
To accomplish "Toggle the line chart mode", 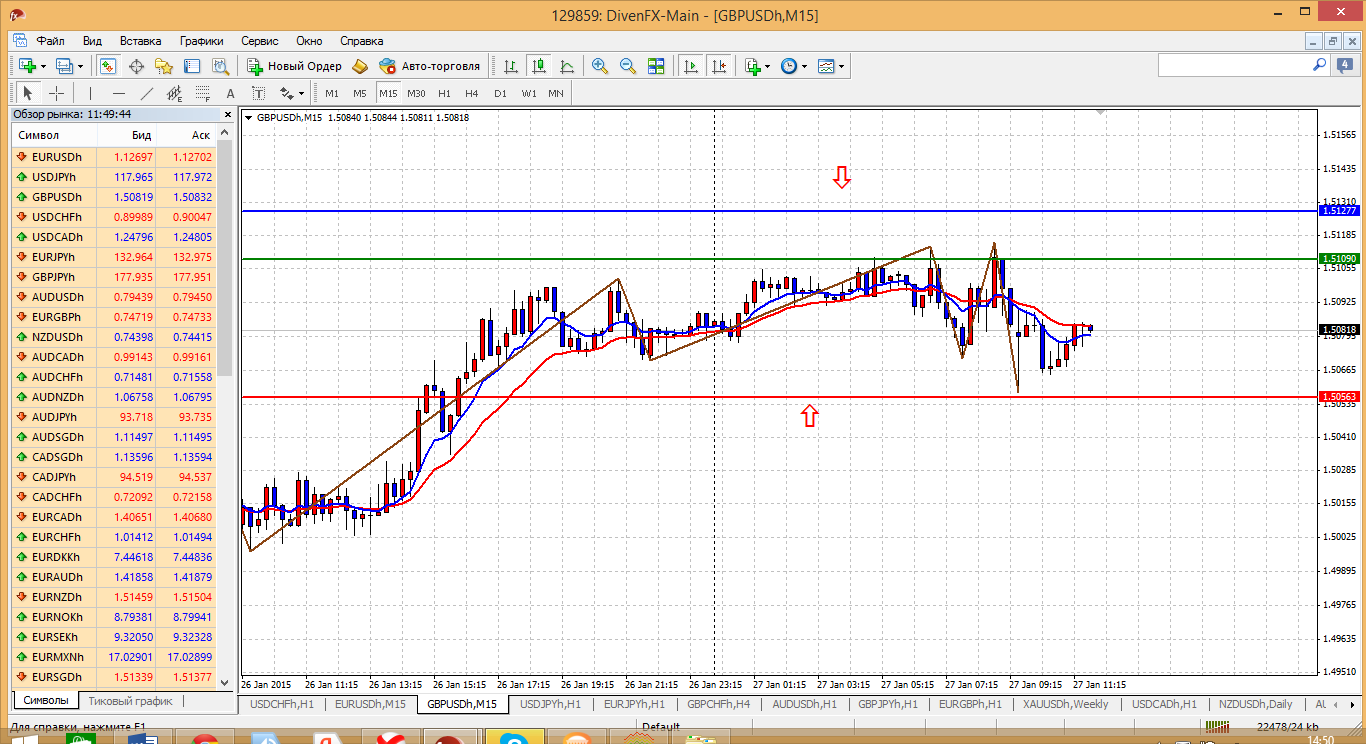I will click(567, 66).
